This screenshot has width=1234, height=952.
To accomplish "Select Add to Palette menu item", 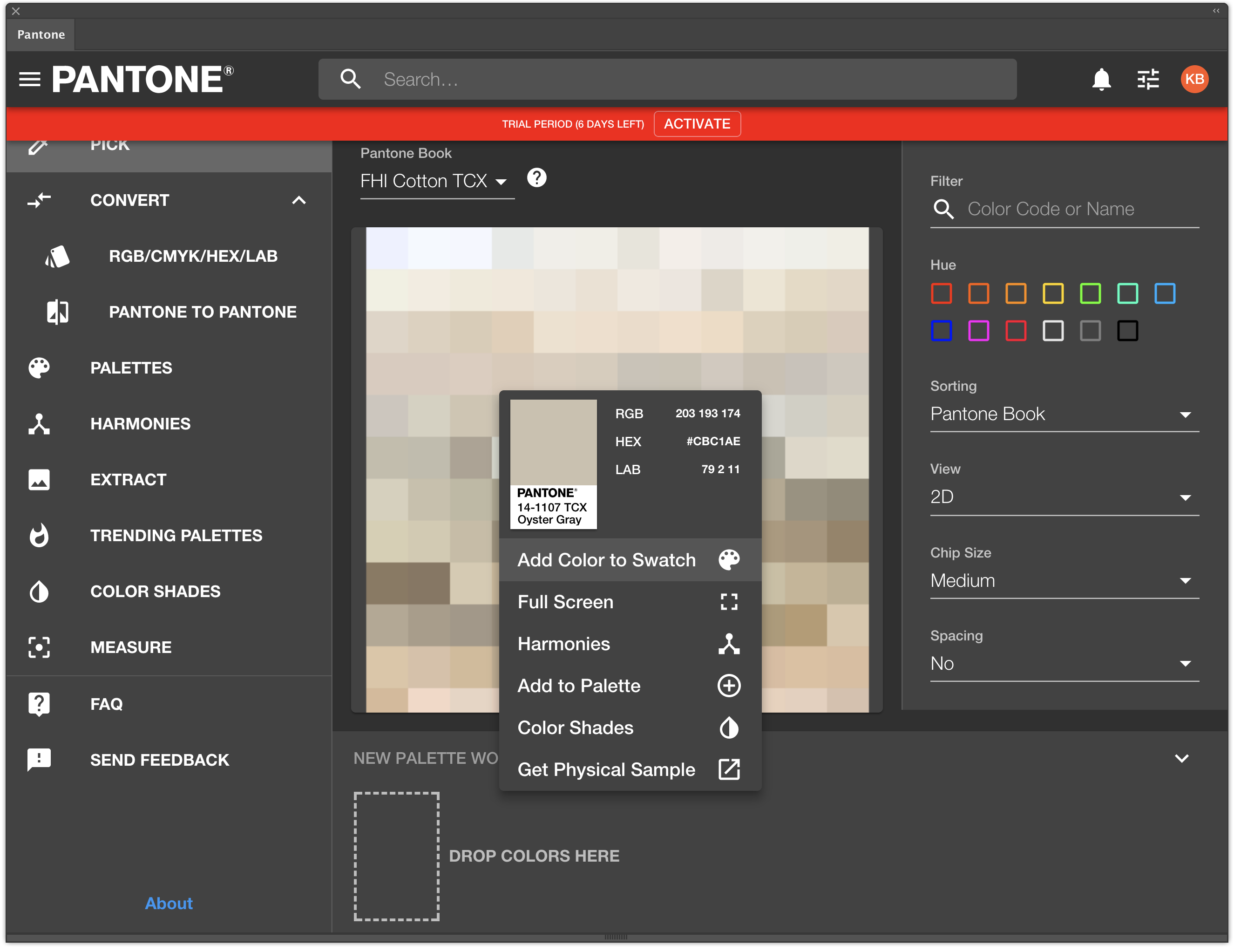I will (x=630, y=686).
